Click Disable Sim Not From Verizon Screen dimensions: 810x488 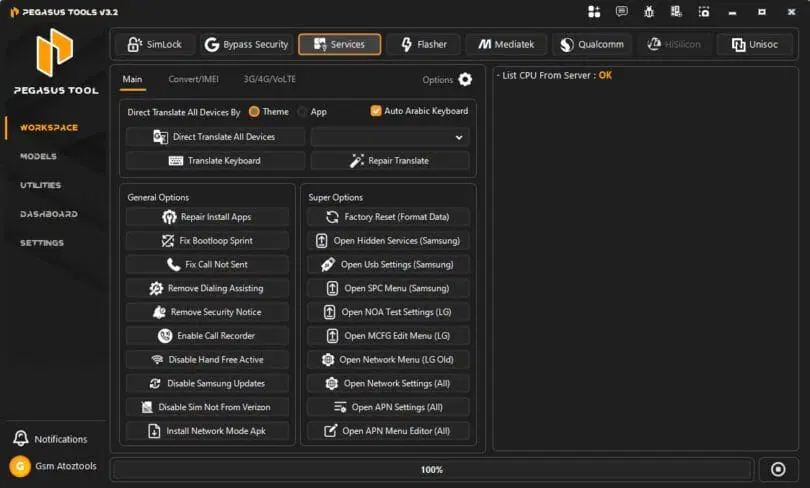(x=207, y=407)
